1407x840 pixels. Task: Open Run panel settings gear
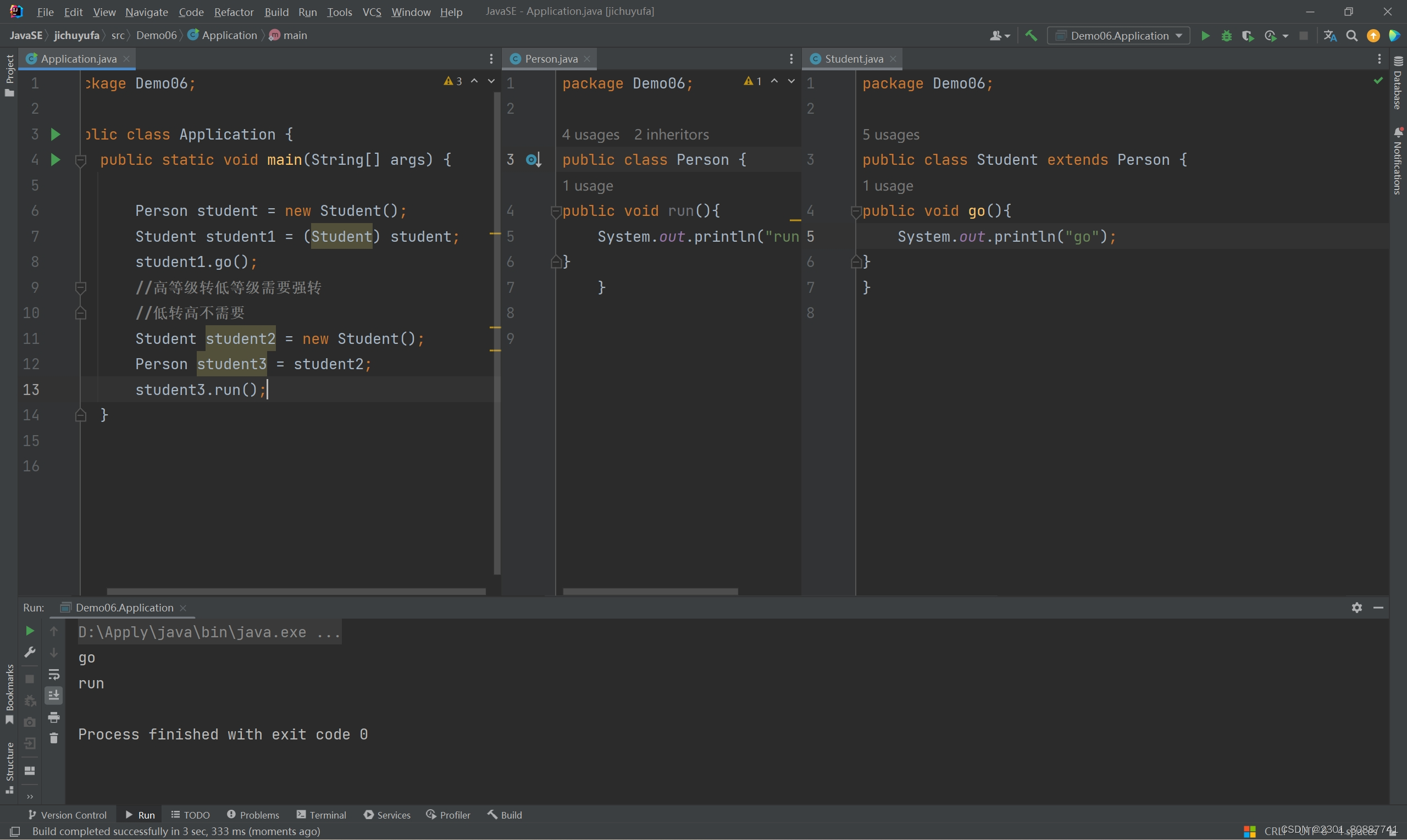tap(1356, 608)
